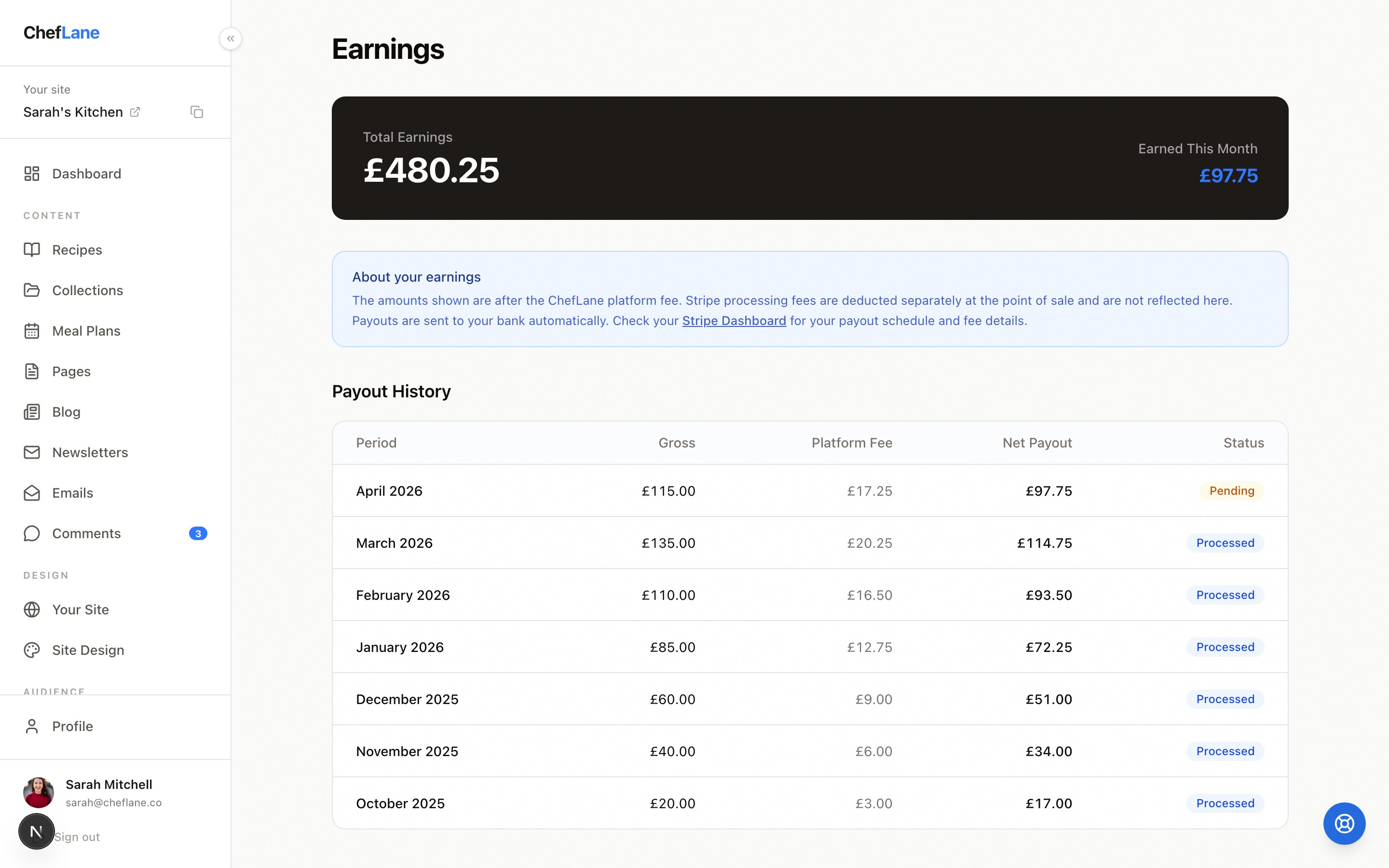Click the £97.75 Earned This Month value
The width and height of the screenshot is (1389, 868).
click(1228, 176)
